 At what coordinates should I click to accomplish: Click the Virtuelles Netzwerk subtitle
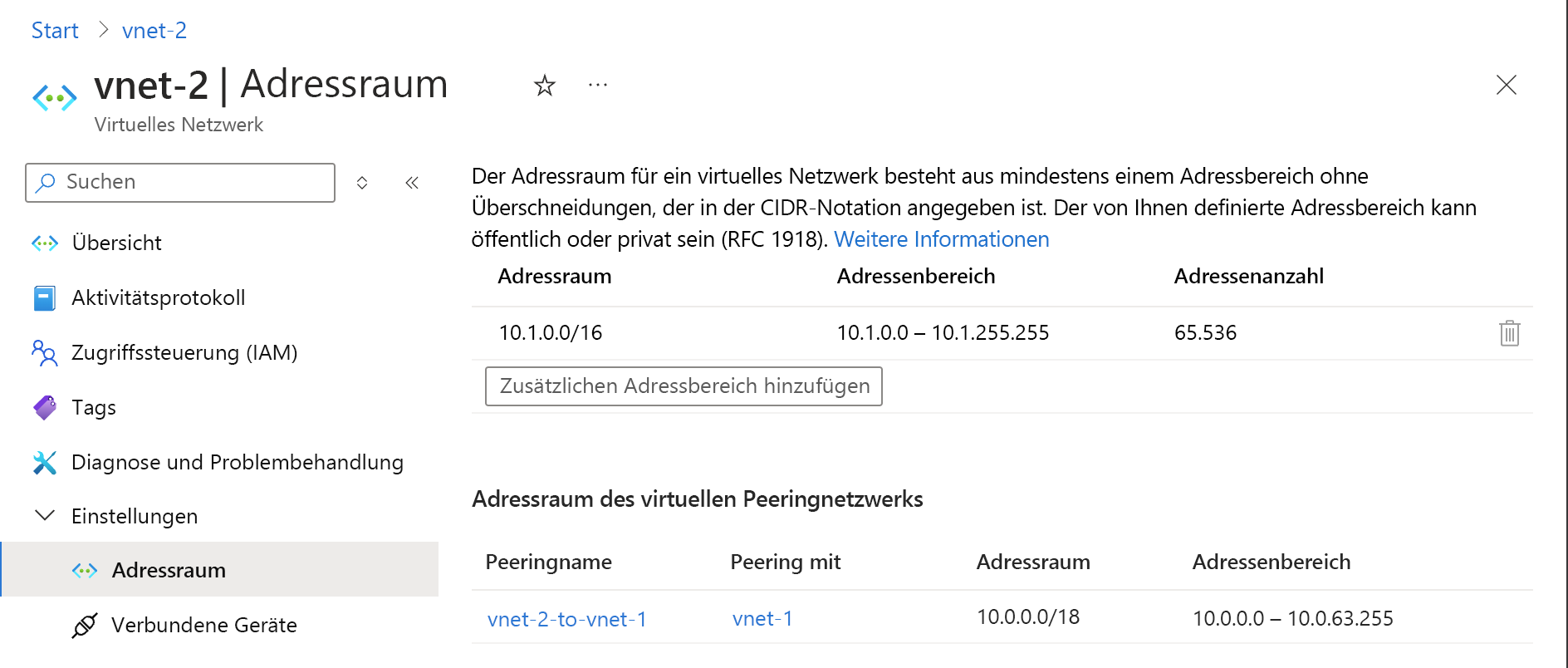179,125
